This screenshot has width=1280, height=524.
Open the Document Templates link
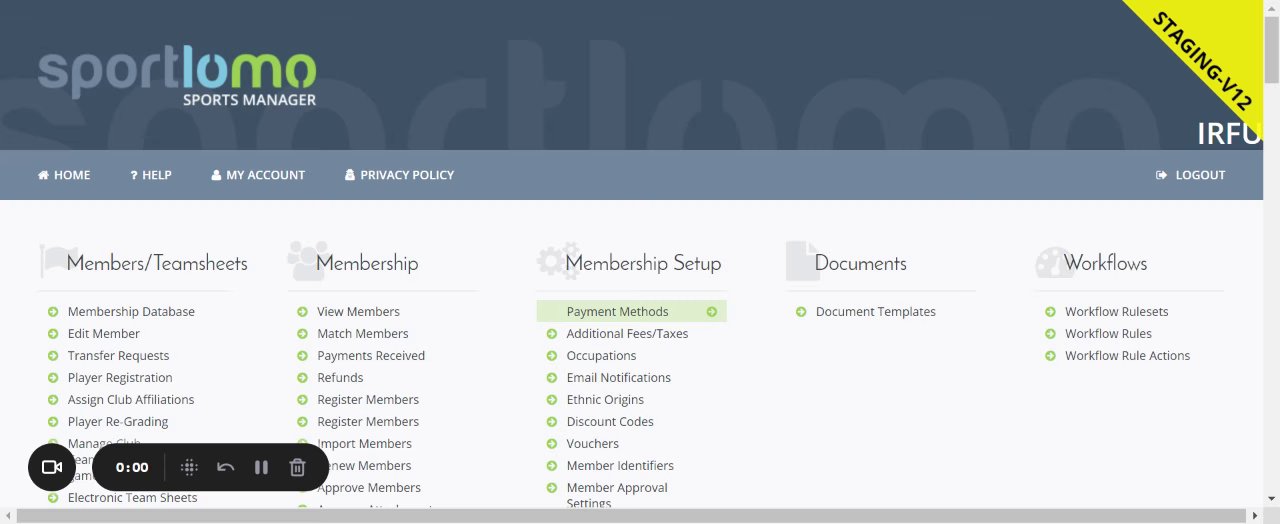coord(875,312)
